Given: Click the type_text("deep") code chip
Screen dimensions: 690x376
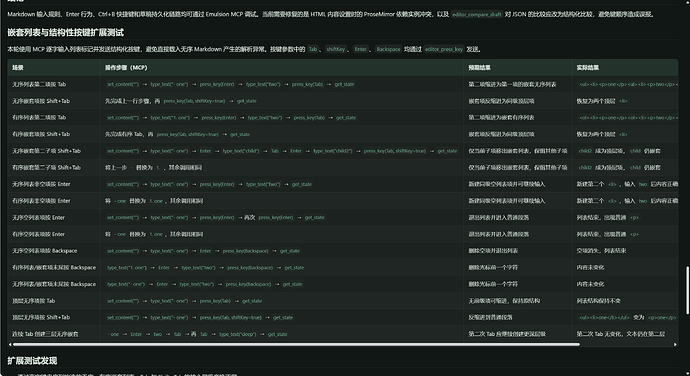Looking at the screenshot, I should tap(238, 334).
